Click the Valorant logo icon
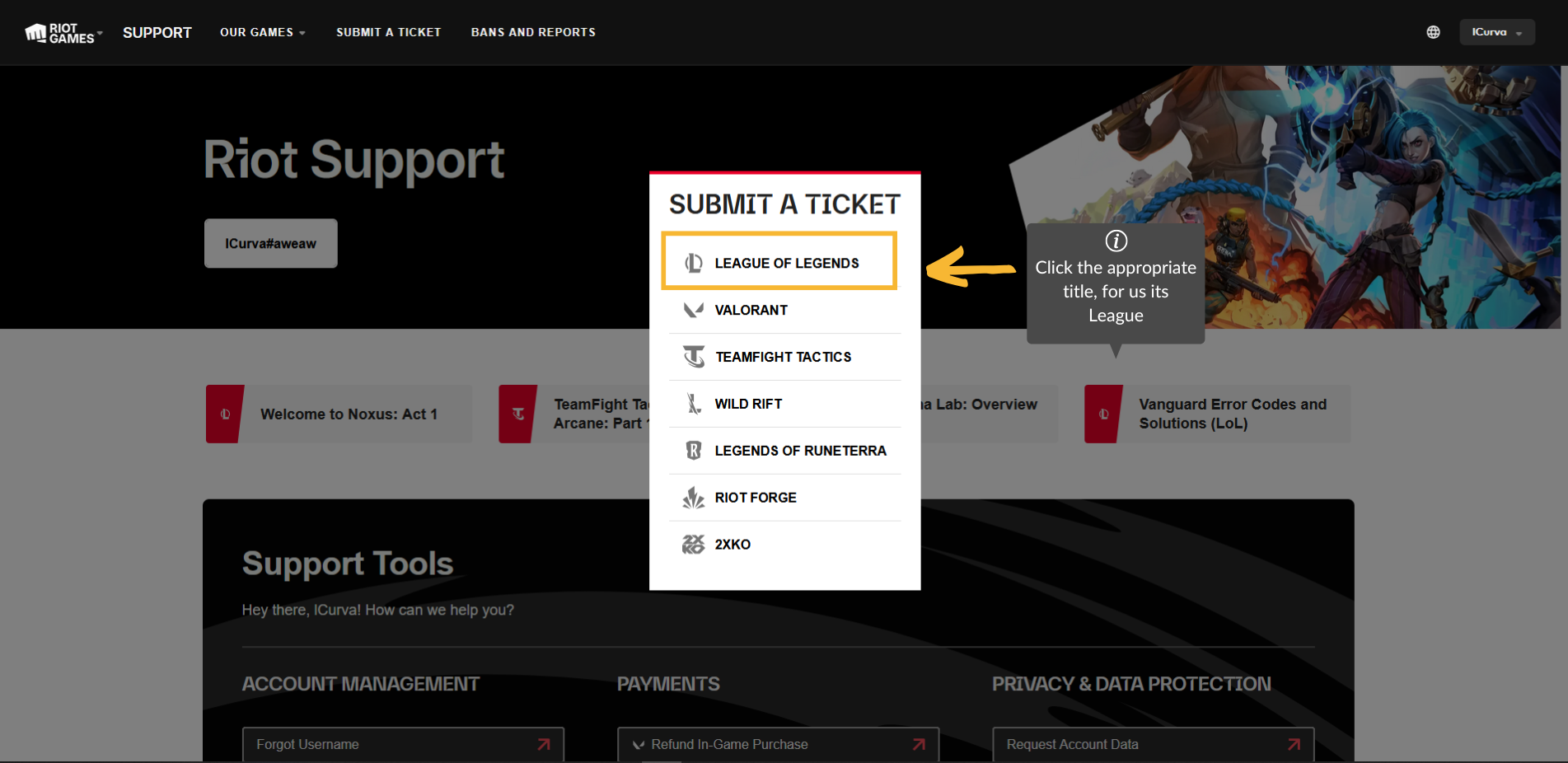This screenshot has height=763, width=1568. coord(694,310)
